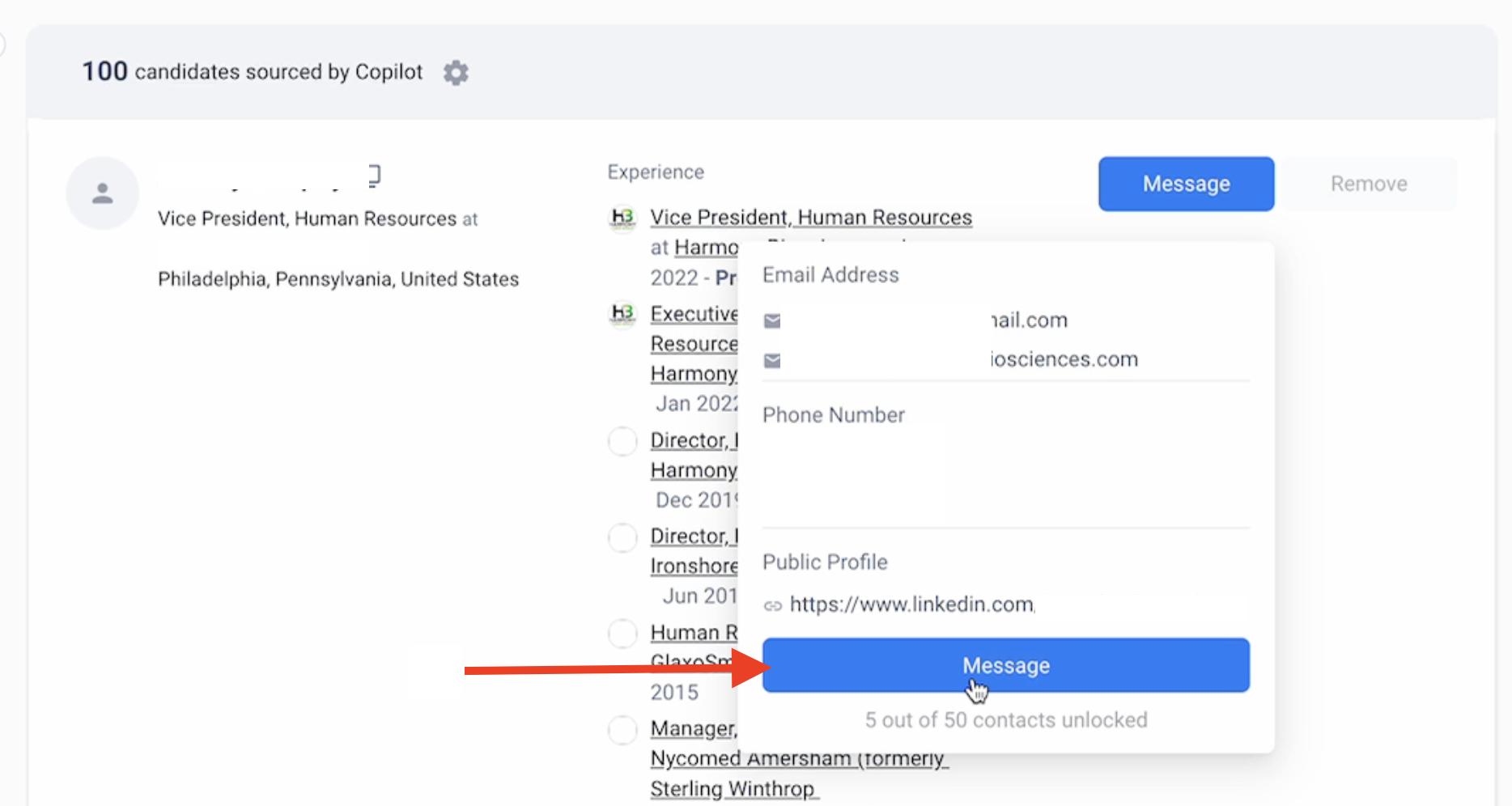This screenshot has width=1512, height=806.
Task: Click top Message button beside Remove
Action: [x=1186, y=184]
